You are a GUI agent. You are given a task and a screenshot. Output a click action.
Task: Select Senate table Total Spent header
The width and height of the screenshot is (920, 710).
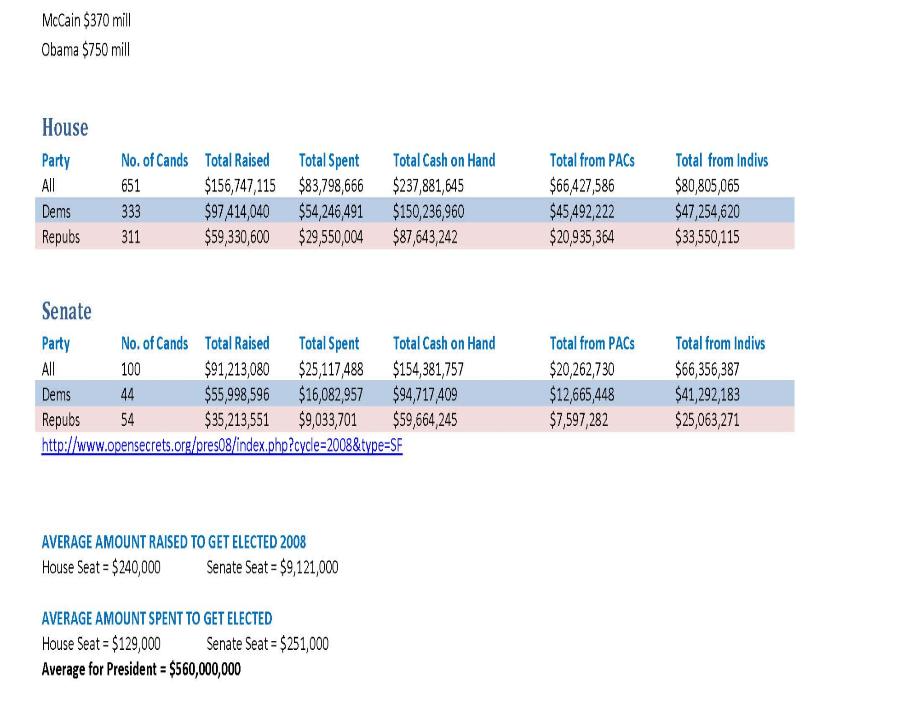pos(329,343)
